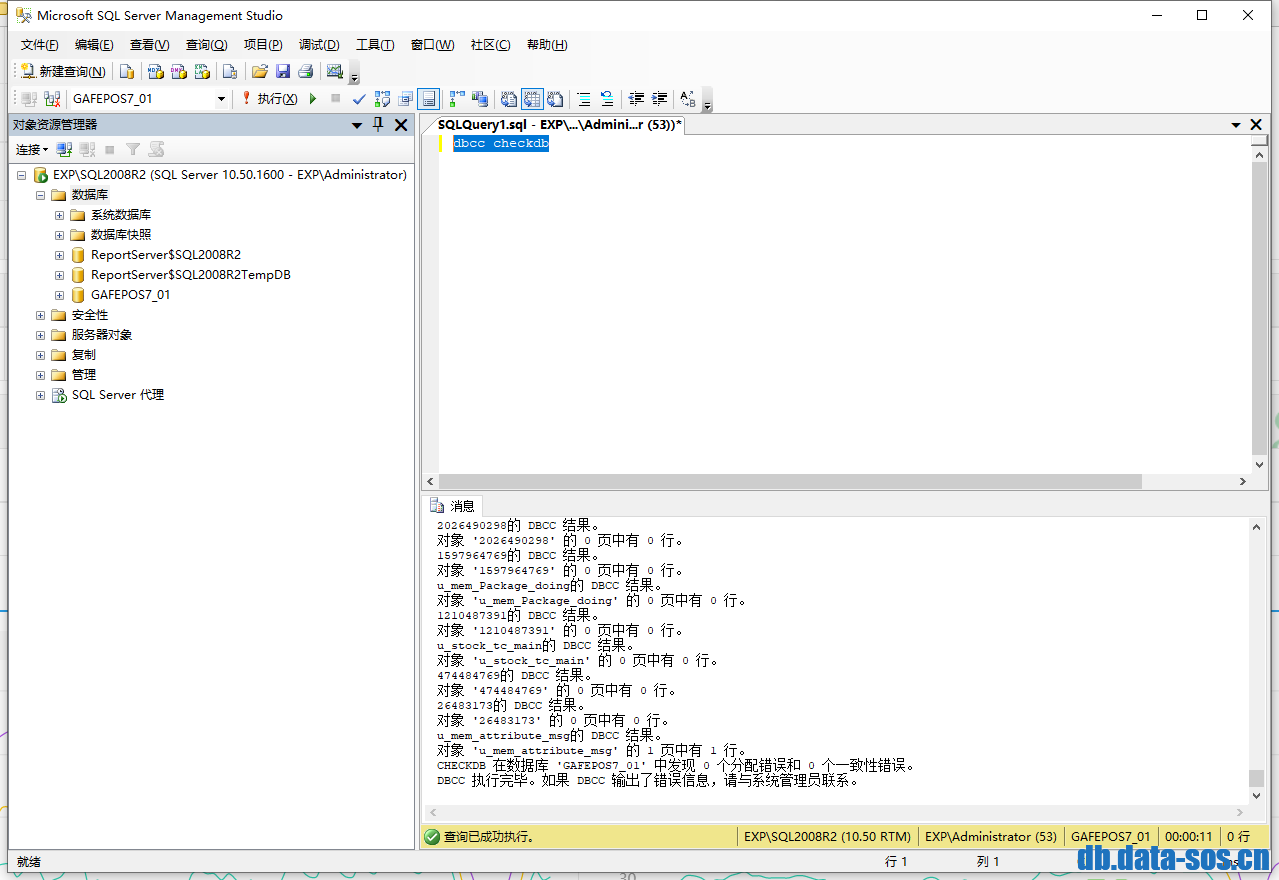Click the Increase Indent icon
Viewport: 1279px width, 880px height.
click(x=659, y=99)
